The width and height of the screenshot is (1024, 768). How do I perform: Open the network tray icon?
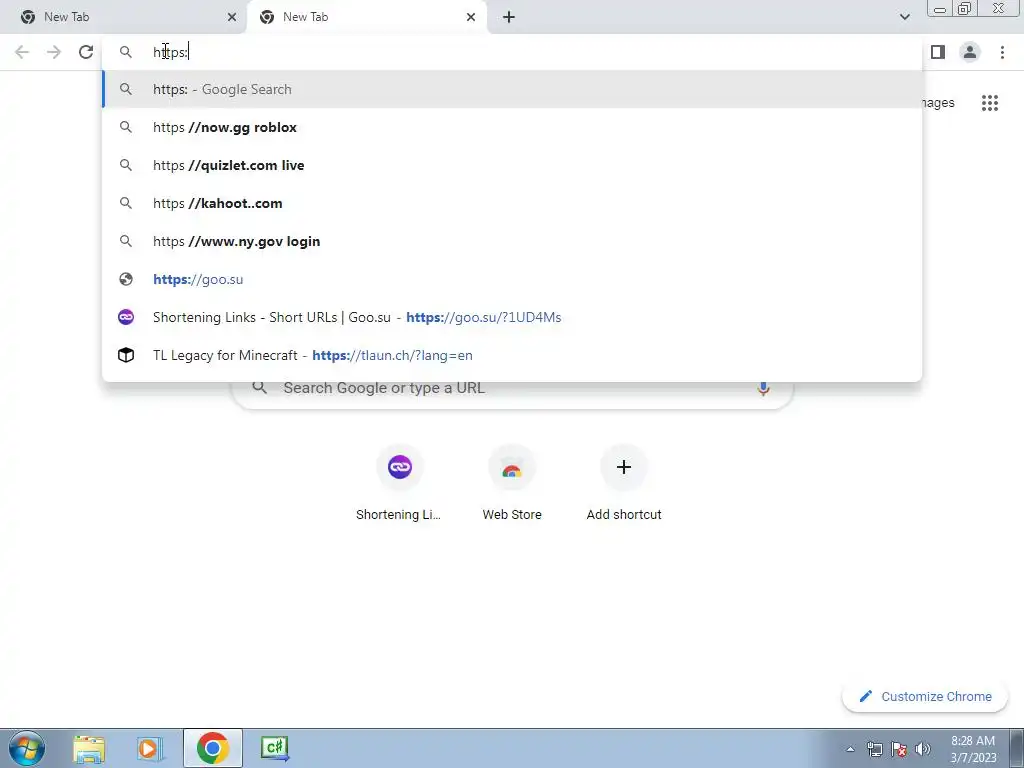coord(874,749)
